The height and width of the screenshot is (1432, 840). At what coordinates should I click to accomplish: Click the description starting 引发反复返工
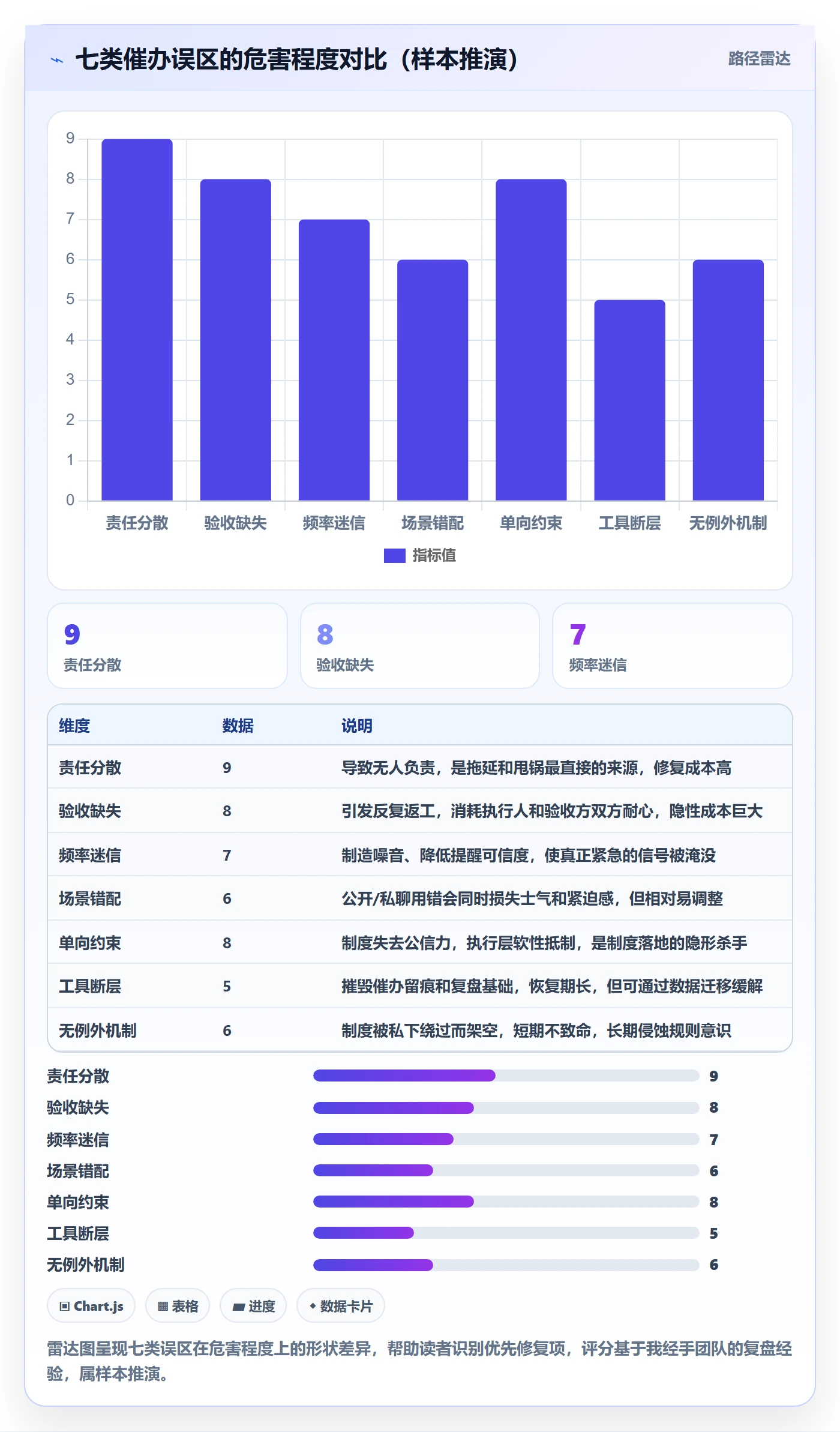point(552,811)
